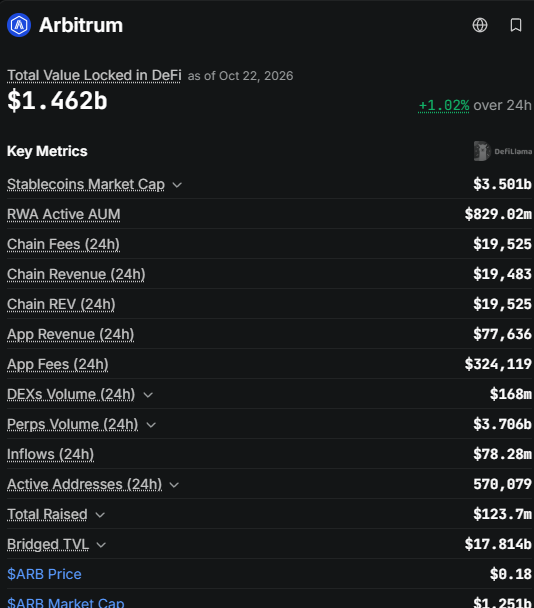Click the Inflows (24h) label
Screen dimensions: 534x608
(50, 454)
